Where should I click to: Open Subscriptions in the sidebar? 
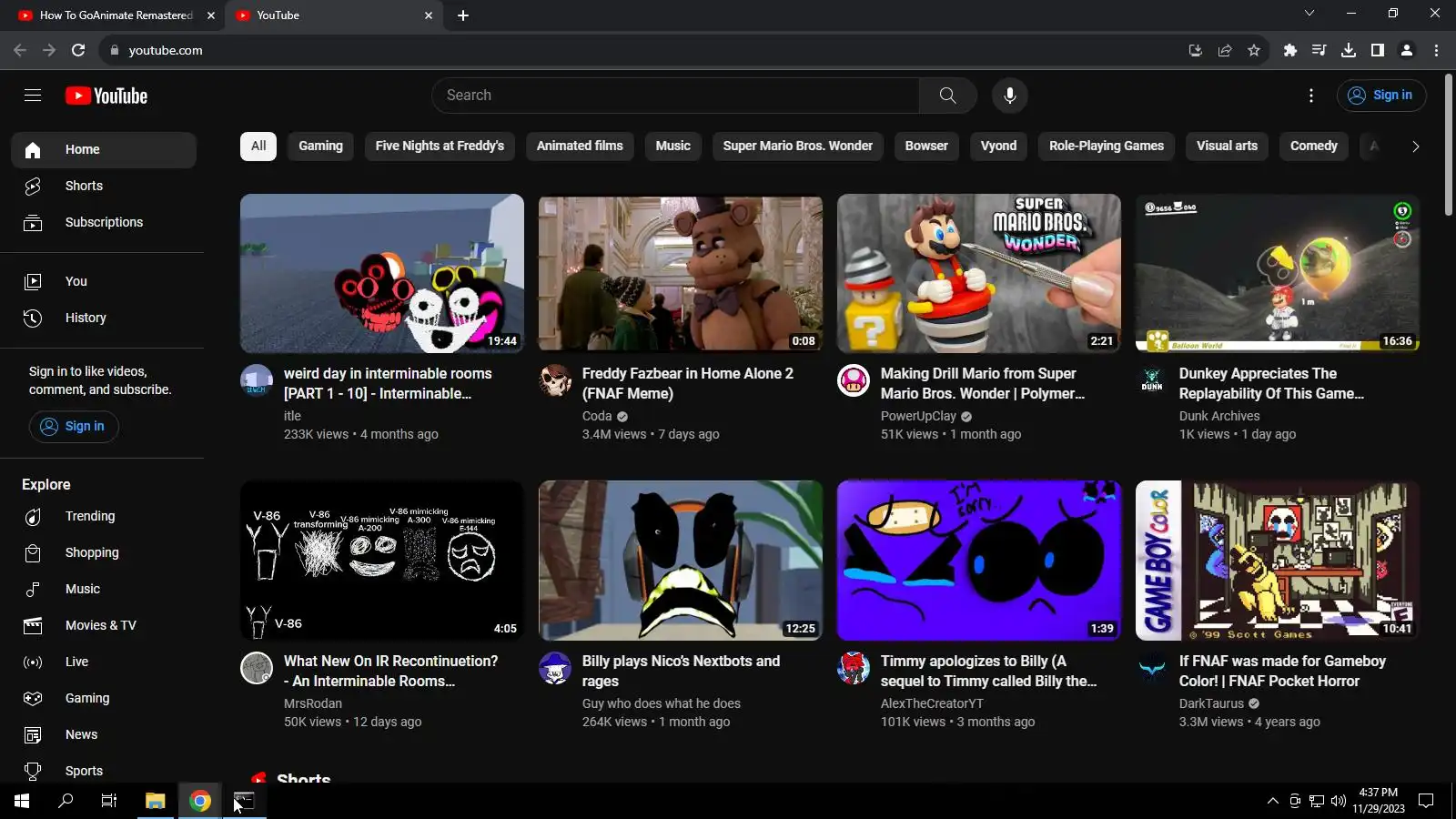click(104, 222)
